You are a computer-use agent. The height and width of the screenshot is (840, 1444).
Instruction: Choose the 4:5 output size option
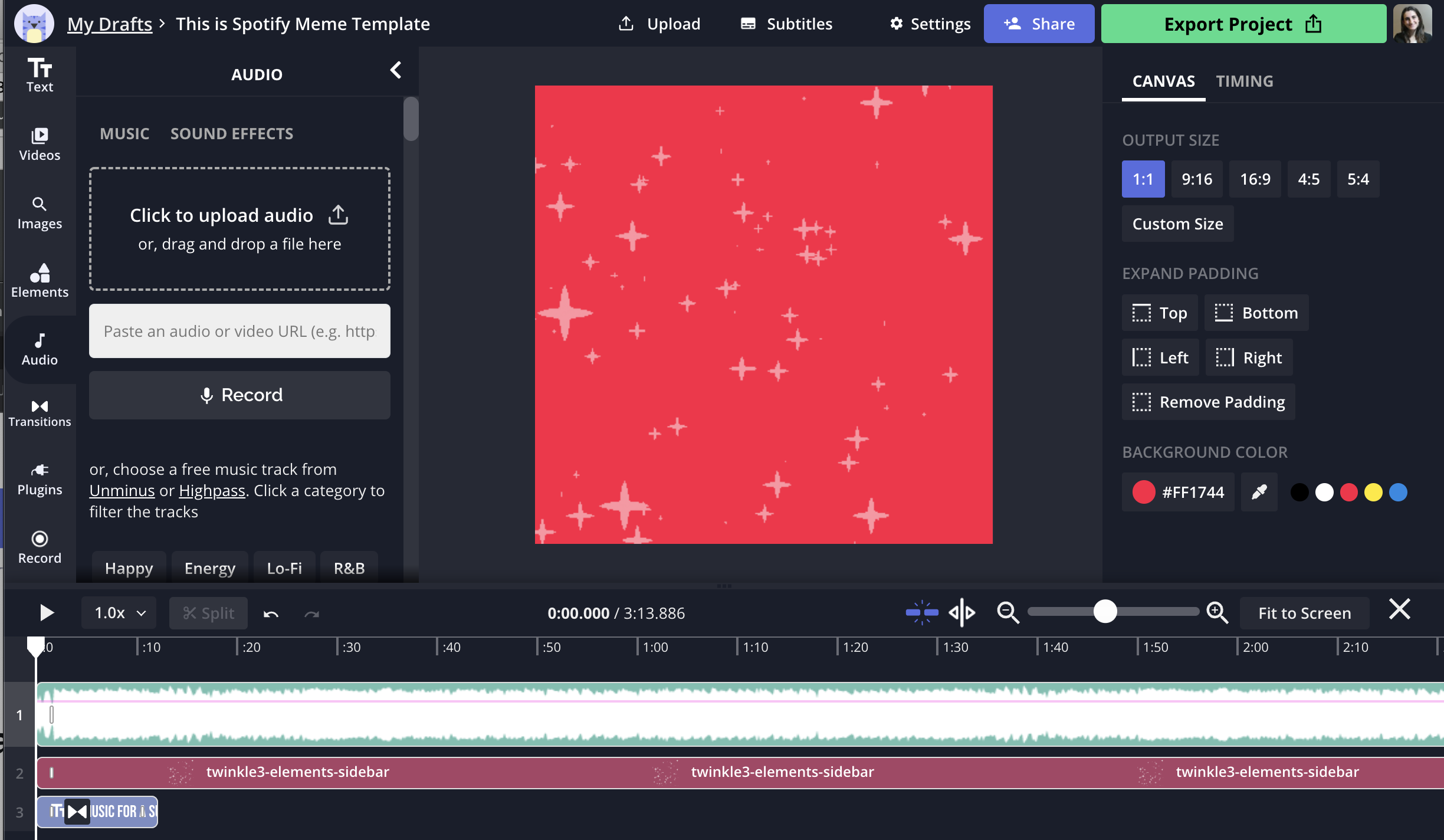pos(1308,179)
